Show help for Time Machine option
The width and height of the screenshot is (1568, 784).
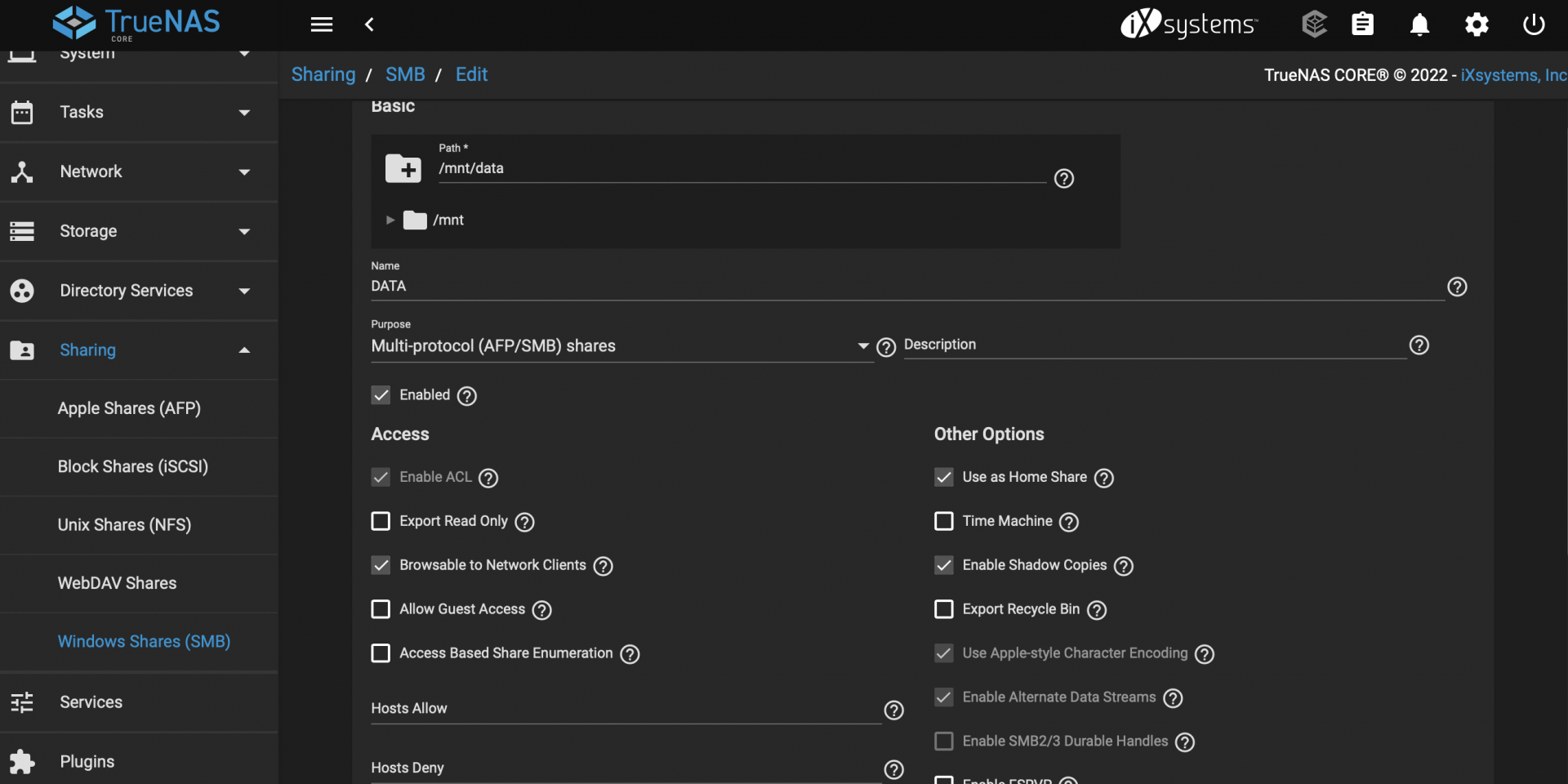pyautogui.click(x=1069, y=522)
